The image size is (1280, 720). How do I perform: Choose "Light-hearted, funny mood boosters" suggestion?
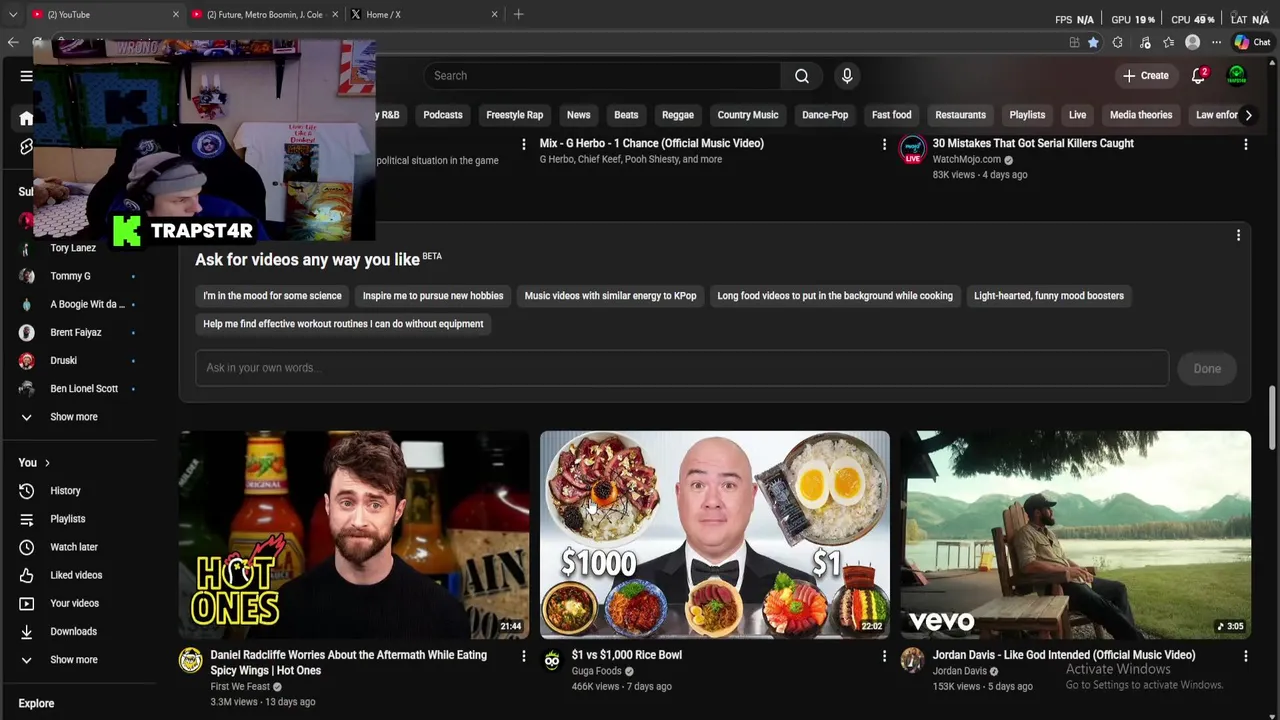click(1049, 296)
